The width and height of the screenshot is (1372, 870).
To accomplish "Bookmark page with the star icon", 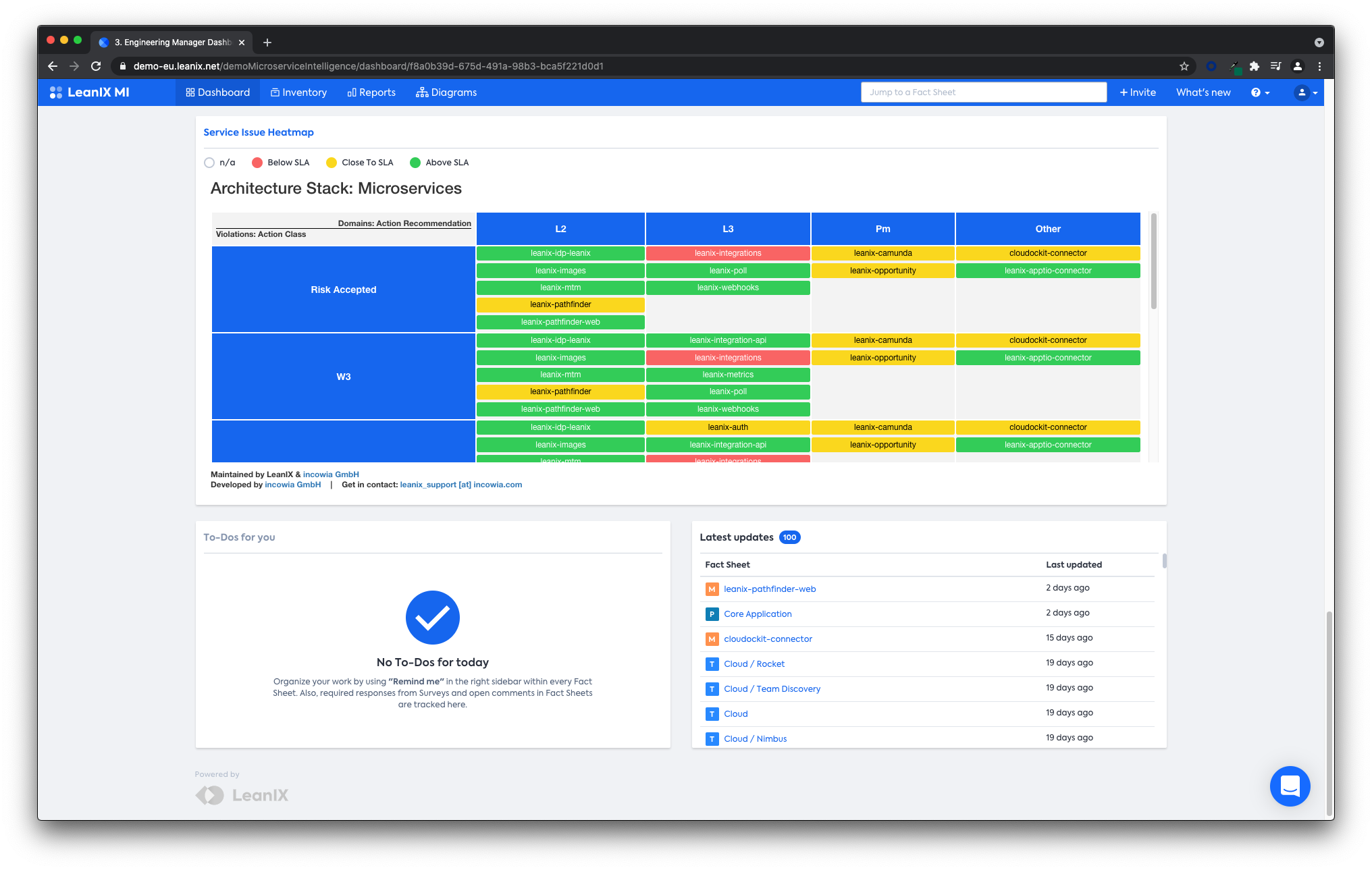I will [1184, 66].
